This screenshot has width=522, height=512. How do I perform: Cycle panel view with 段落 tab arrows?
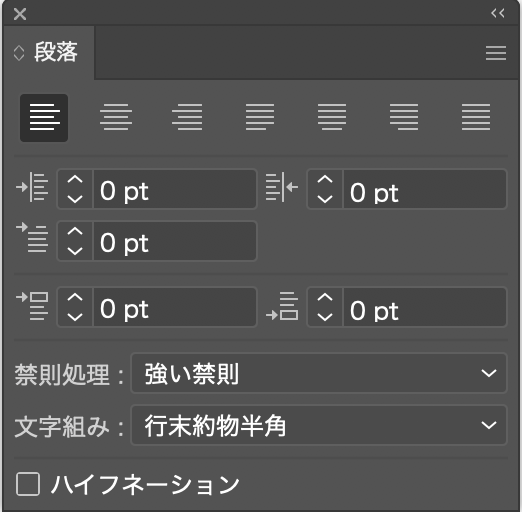(x=19, y=53)
